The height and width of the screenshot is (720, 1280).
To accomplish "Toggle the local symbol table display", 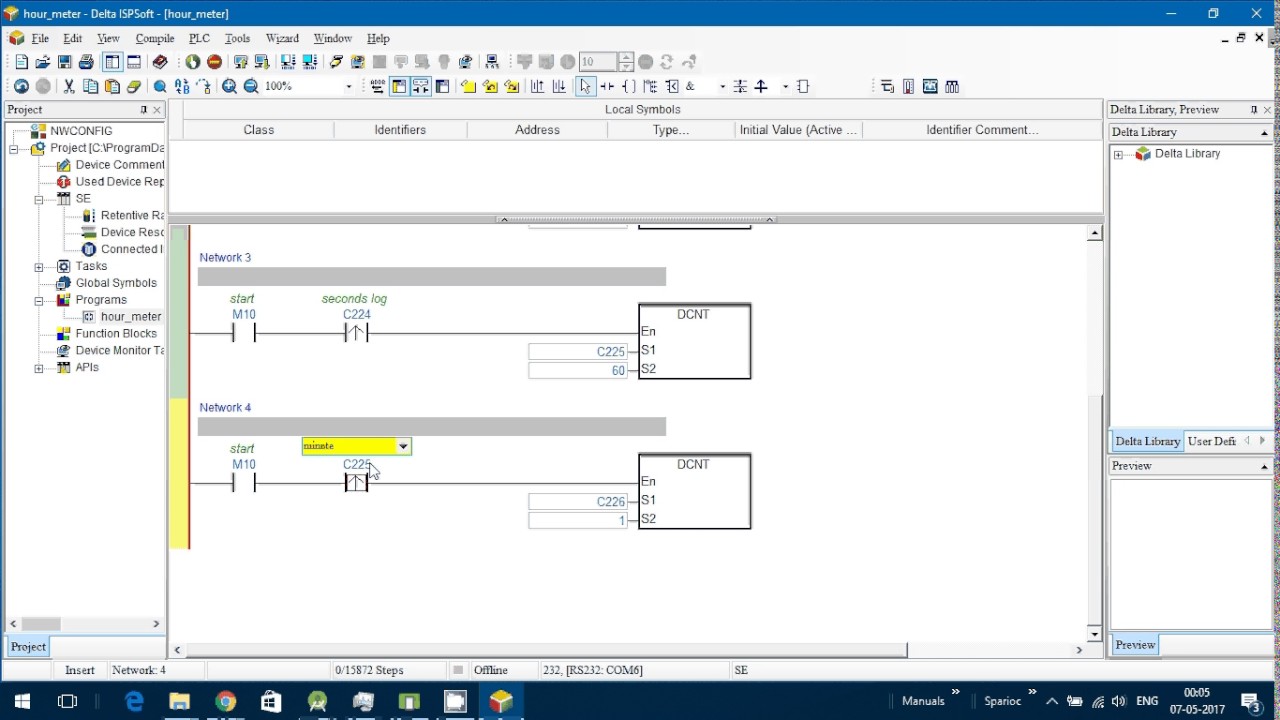I will pos(398,87).
